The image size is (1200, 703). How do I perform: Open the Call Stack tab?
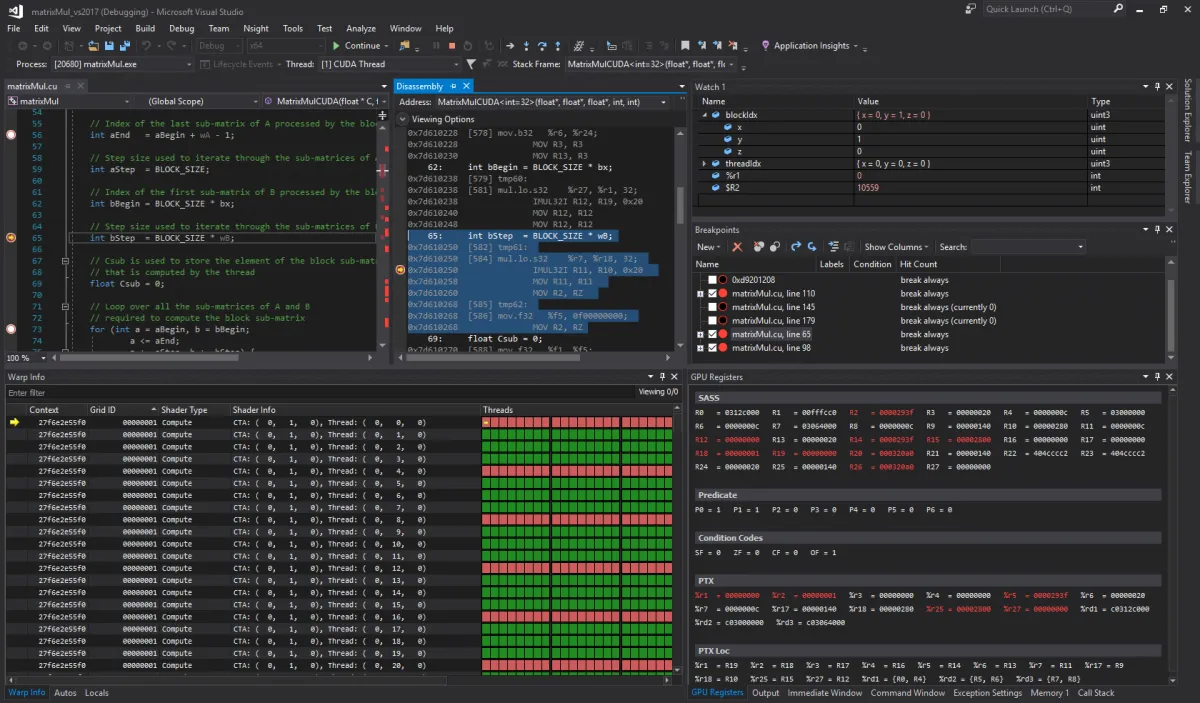point(1096,693)
